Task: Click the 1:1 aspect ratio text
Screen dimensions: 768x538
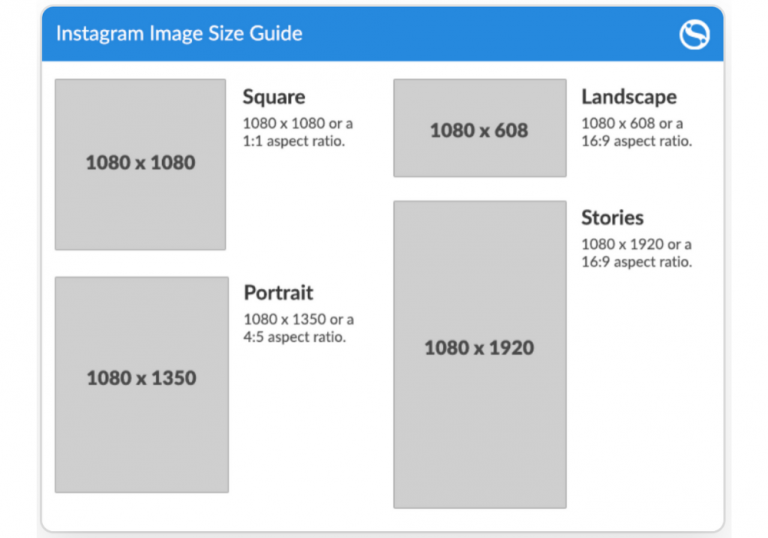Action: point(294,141)
